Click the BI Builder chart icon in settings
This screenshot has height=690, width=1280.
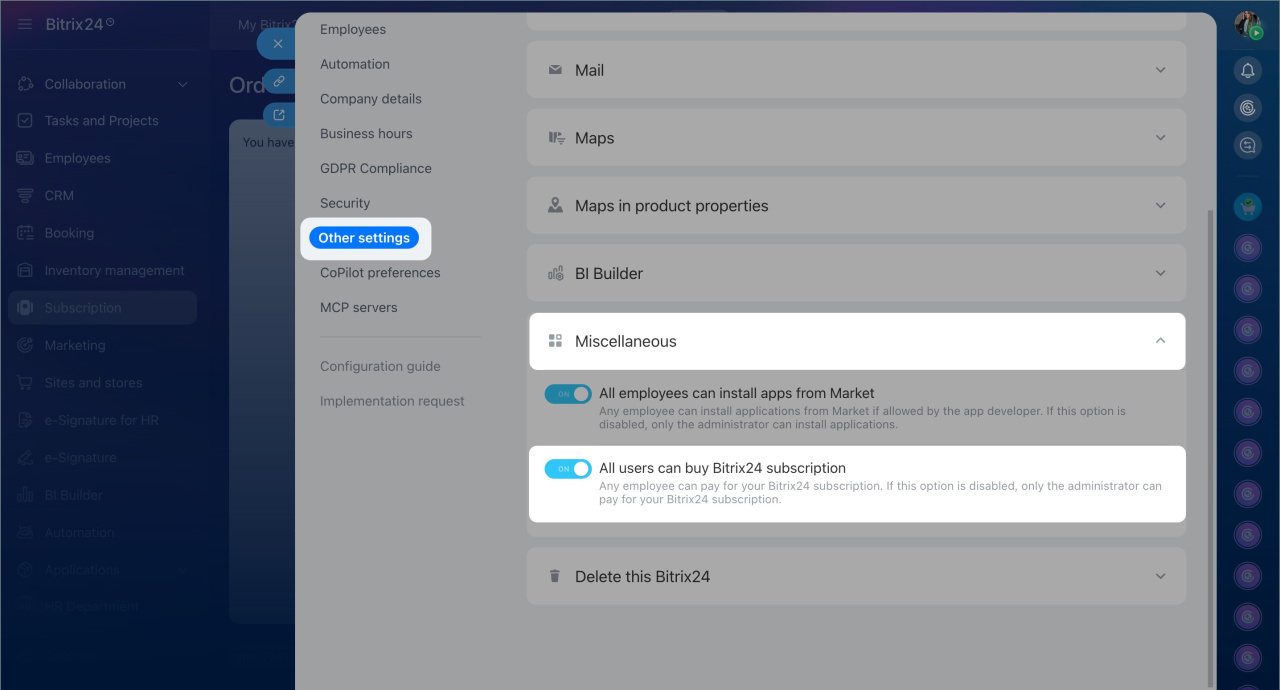pyautogui.click(x=555, y=273)
